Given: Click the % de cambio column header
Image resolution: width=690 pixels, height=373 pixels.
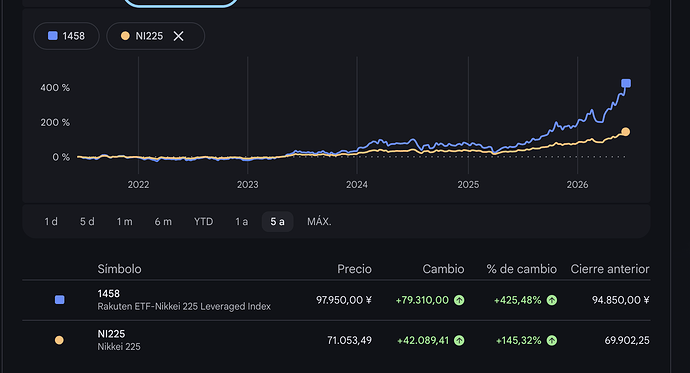Looking at the screenshot, I should click(x=521, y=269).
